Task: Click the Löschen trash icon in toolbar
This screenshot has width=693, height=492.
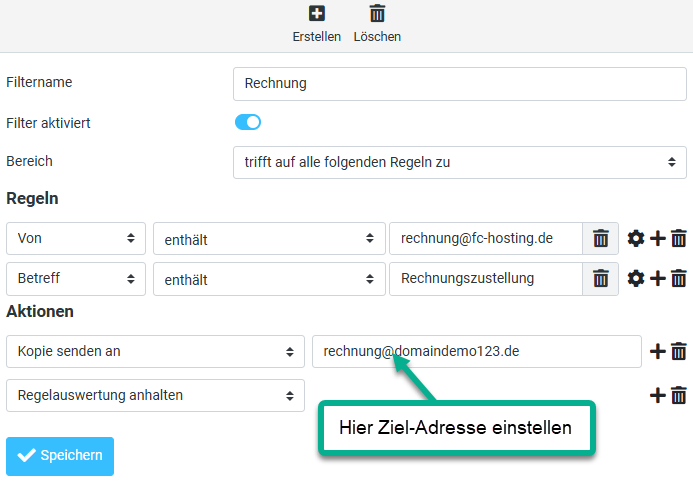Action: 377,14
